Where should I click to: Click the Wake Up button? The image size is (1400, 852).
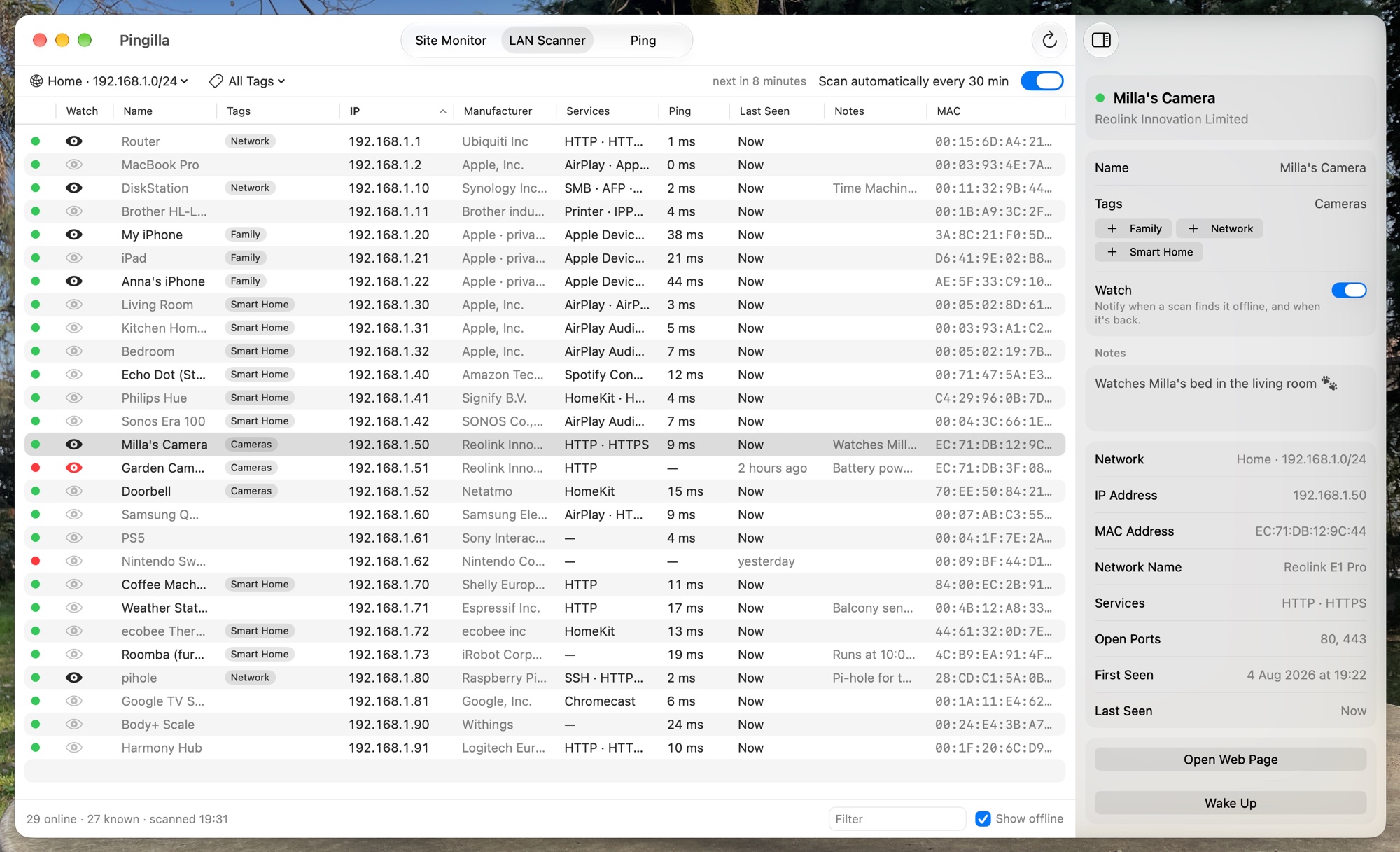[1230, 803]
